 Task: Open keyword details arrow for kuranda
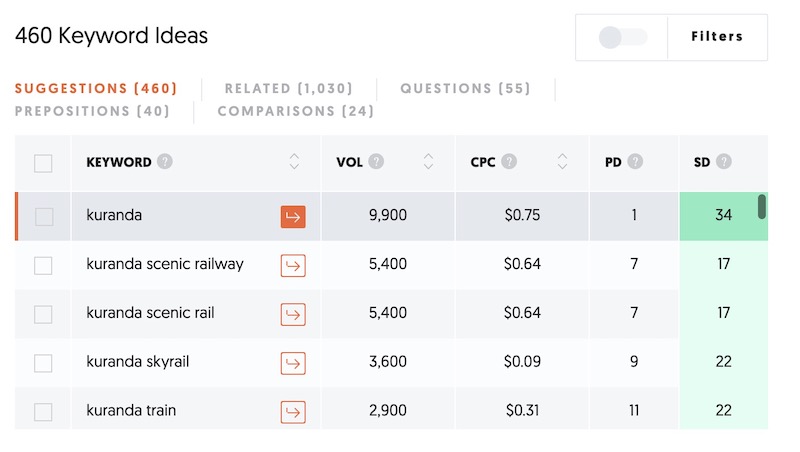293,217
